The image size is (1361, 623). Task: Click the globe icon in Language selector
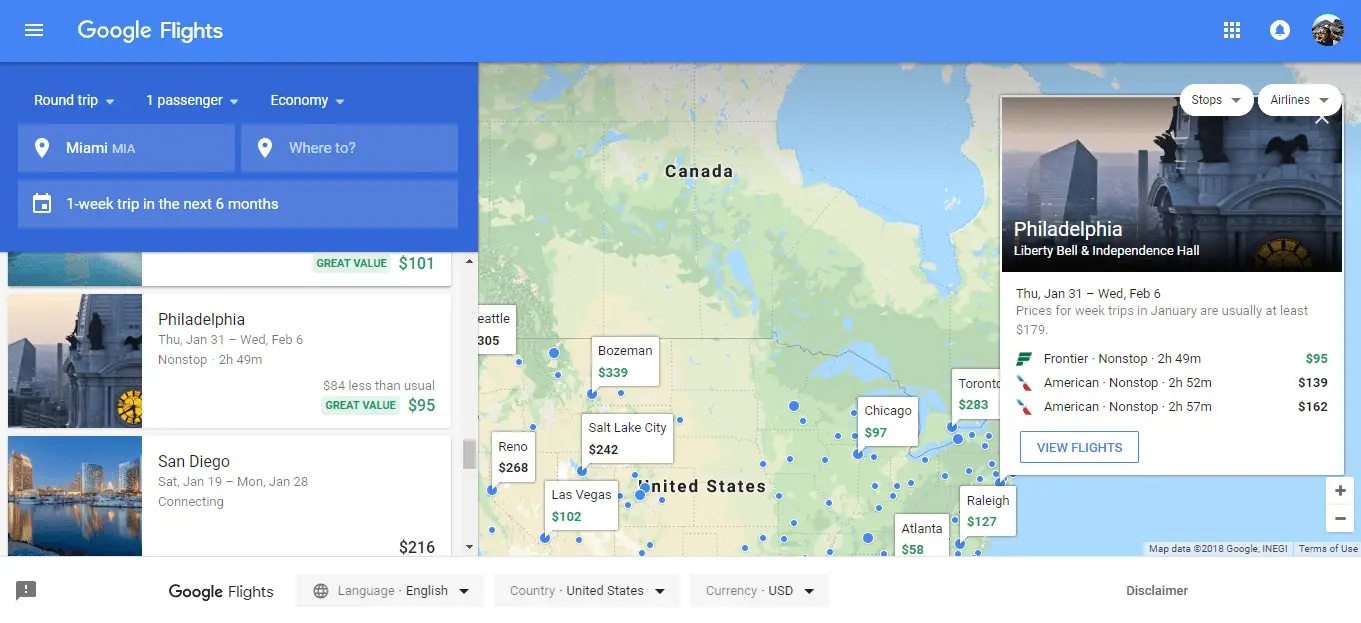pos(321,591)
